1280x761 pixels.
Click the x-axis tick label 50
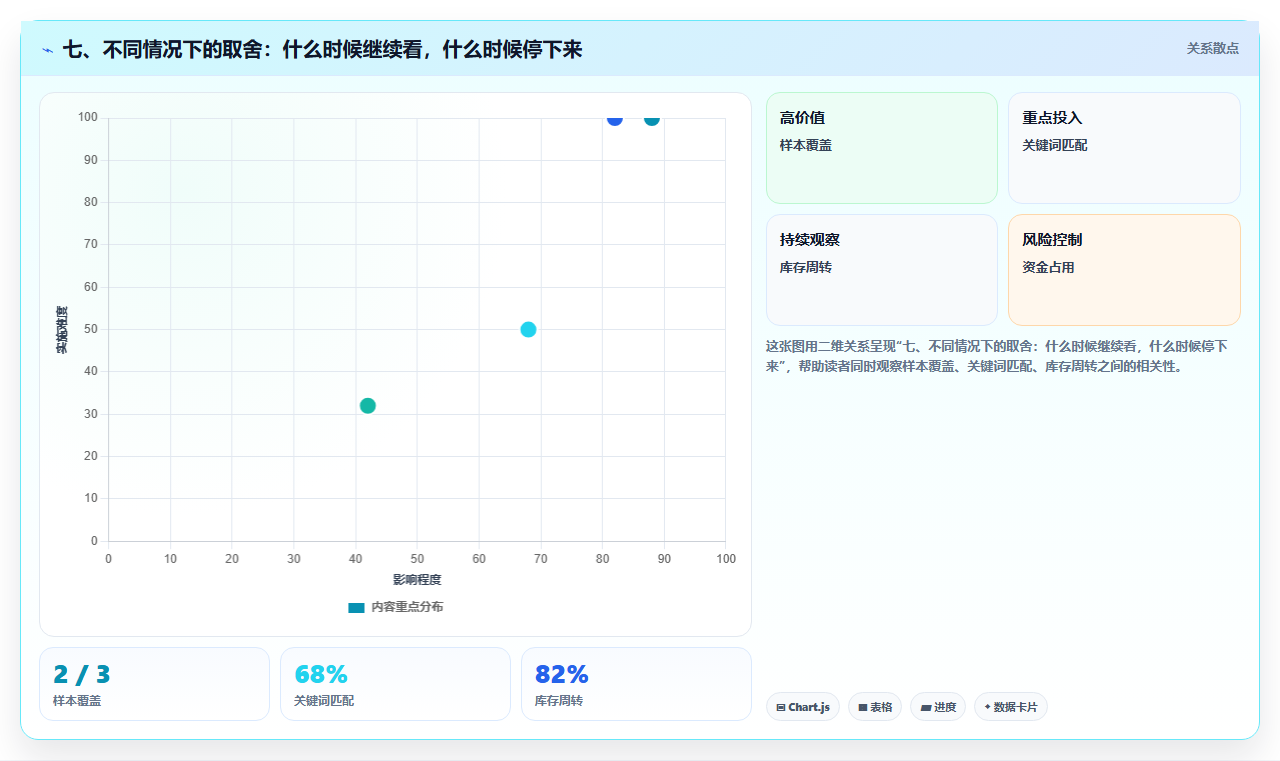point(417,558)
